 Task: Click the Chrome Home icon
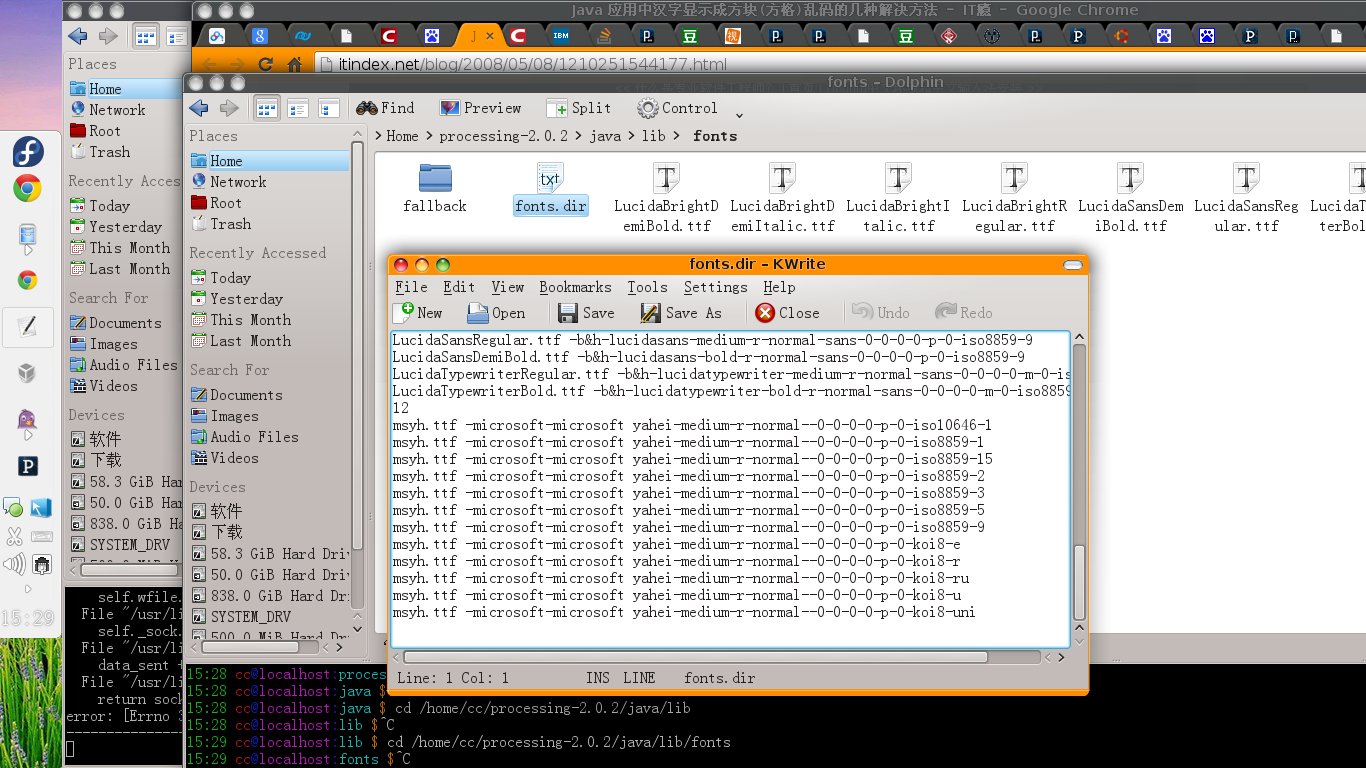tap(295, 64)
